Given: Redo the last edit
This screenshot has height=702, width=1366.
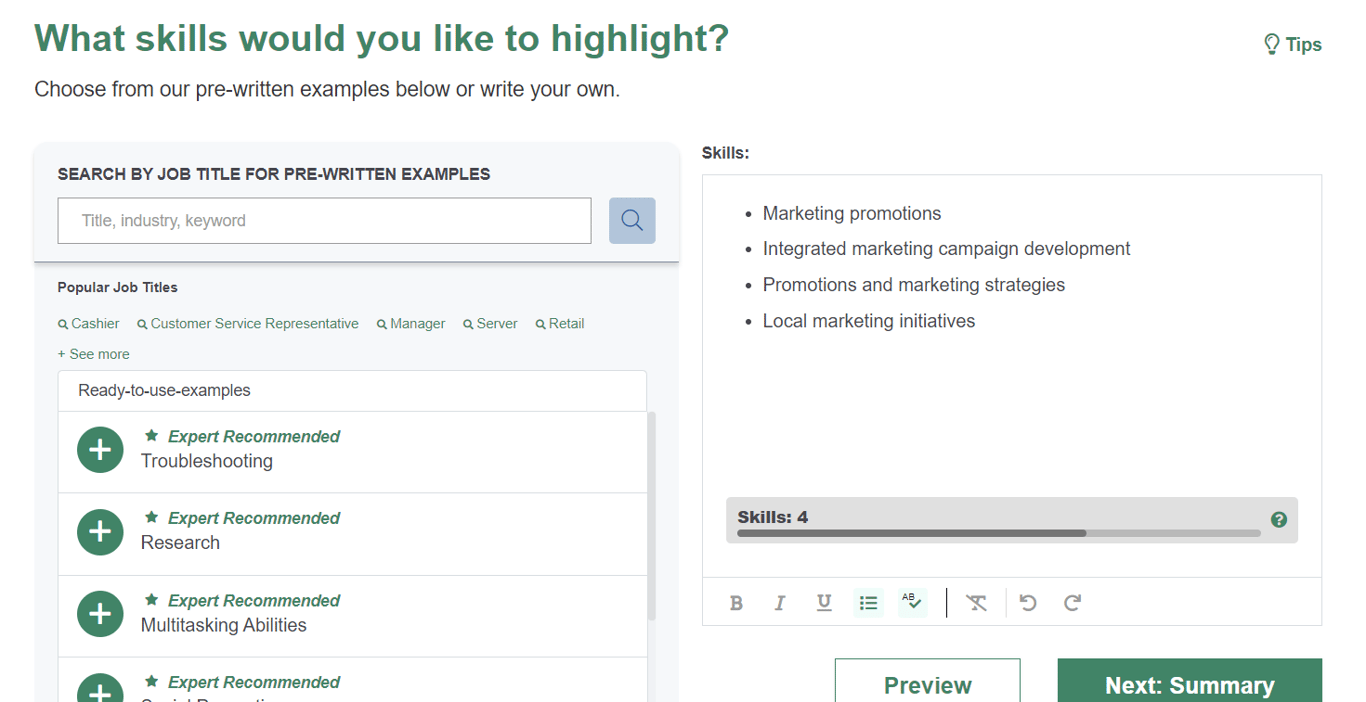Looking at the screenshot, I should pos(1072,603).
